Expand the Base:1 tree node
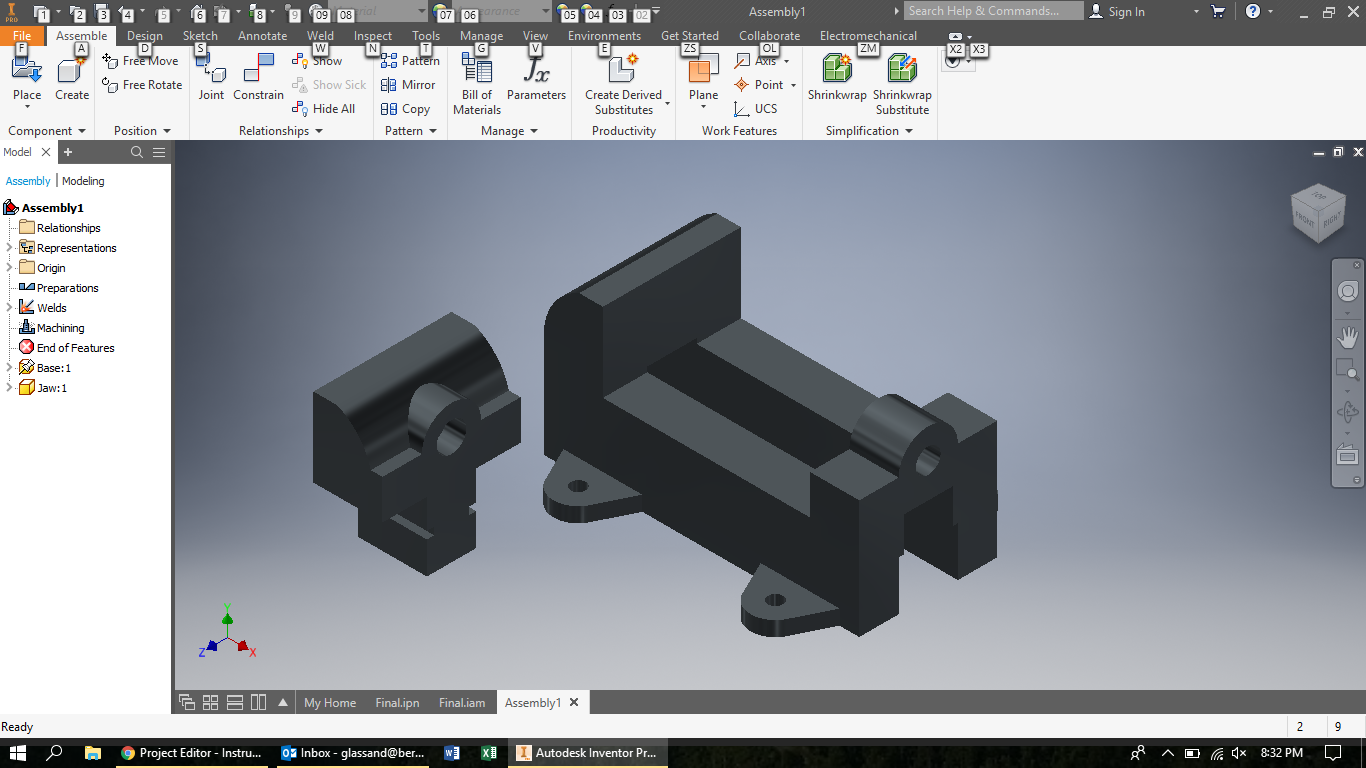The width and height of the screenshot is (1366, 768). 9,368
